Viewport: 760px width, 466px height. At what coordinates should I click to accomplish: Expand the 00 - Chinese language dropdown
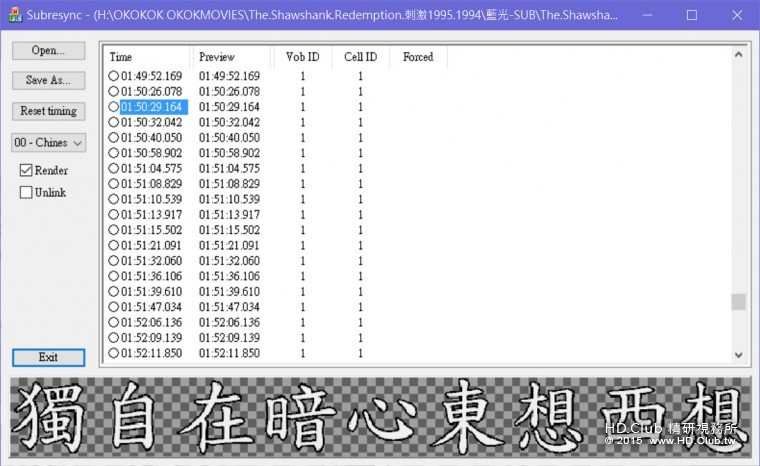(x=48, y=143)
